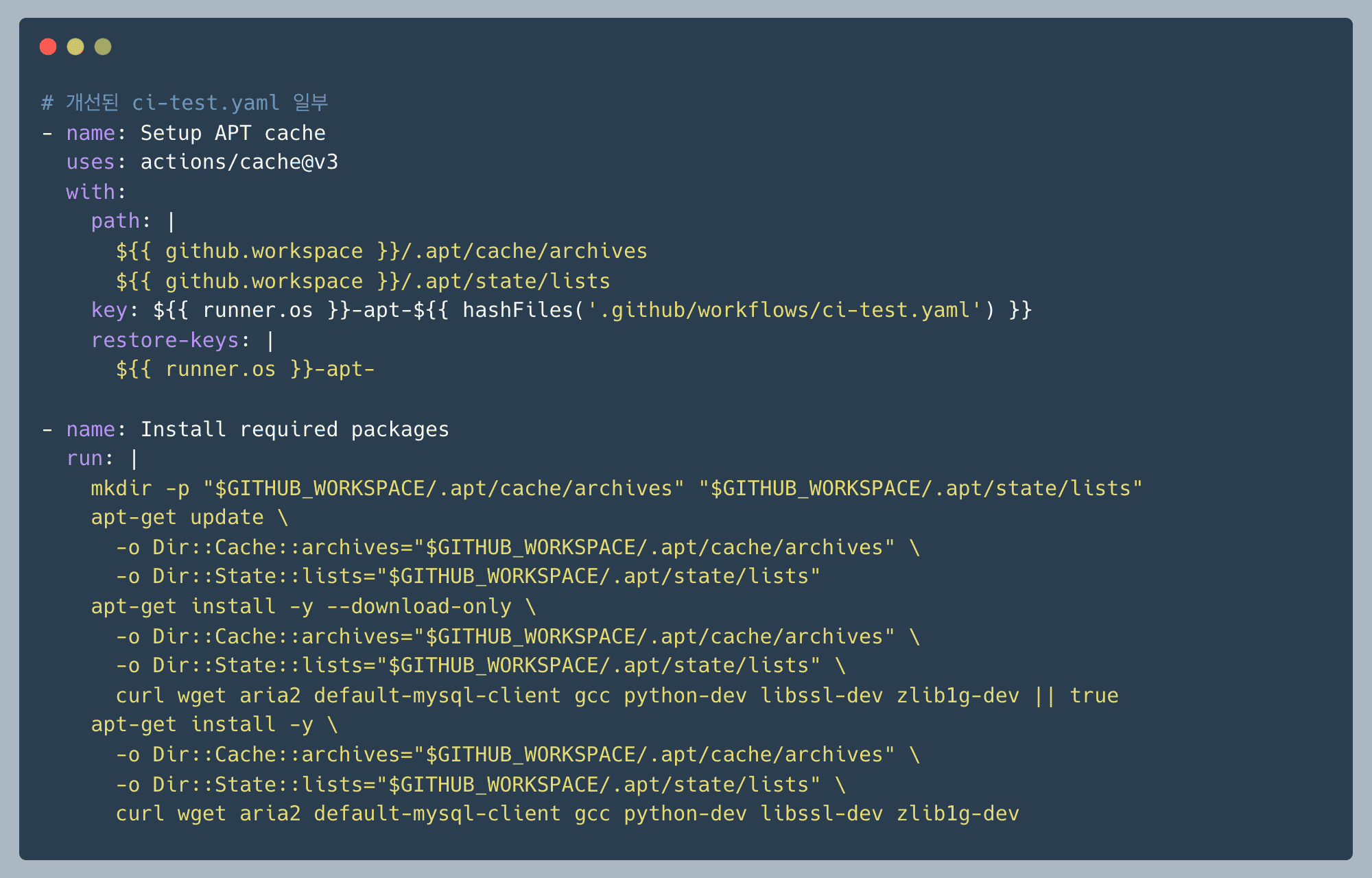Click the "apt-get update" command
The width and height of the screenshot is (1372, 878).
pos(177,518)
